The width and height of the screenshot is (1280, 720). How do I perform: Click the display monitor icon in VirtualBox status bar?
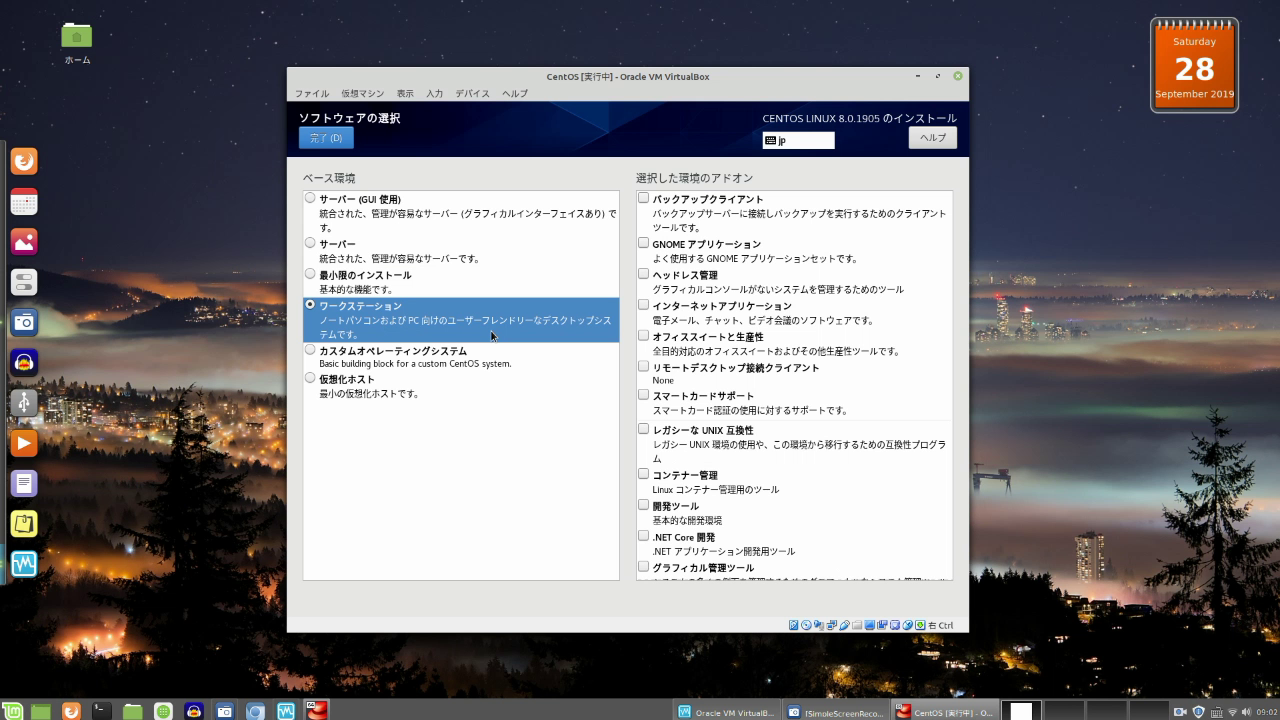[870, 625]
